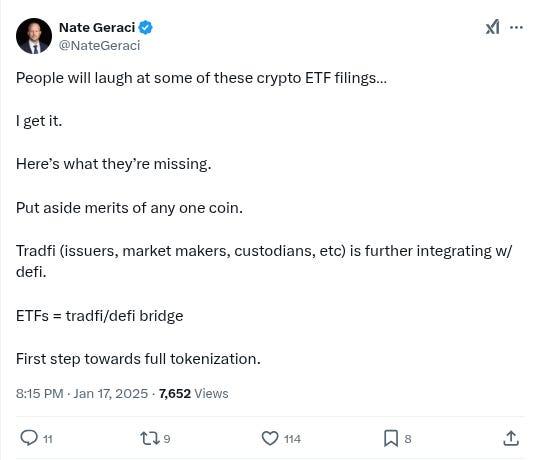Open the three-dot more options menu
The image size is (536, 460).
pyautogui.click(x=516, y=27)
